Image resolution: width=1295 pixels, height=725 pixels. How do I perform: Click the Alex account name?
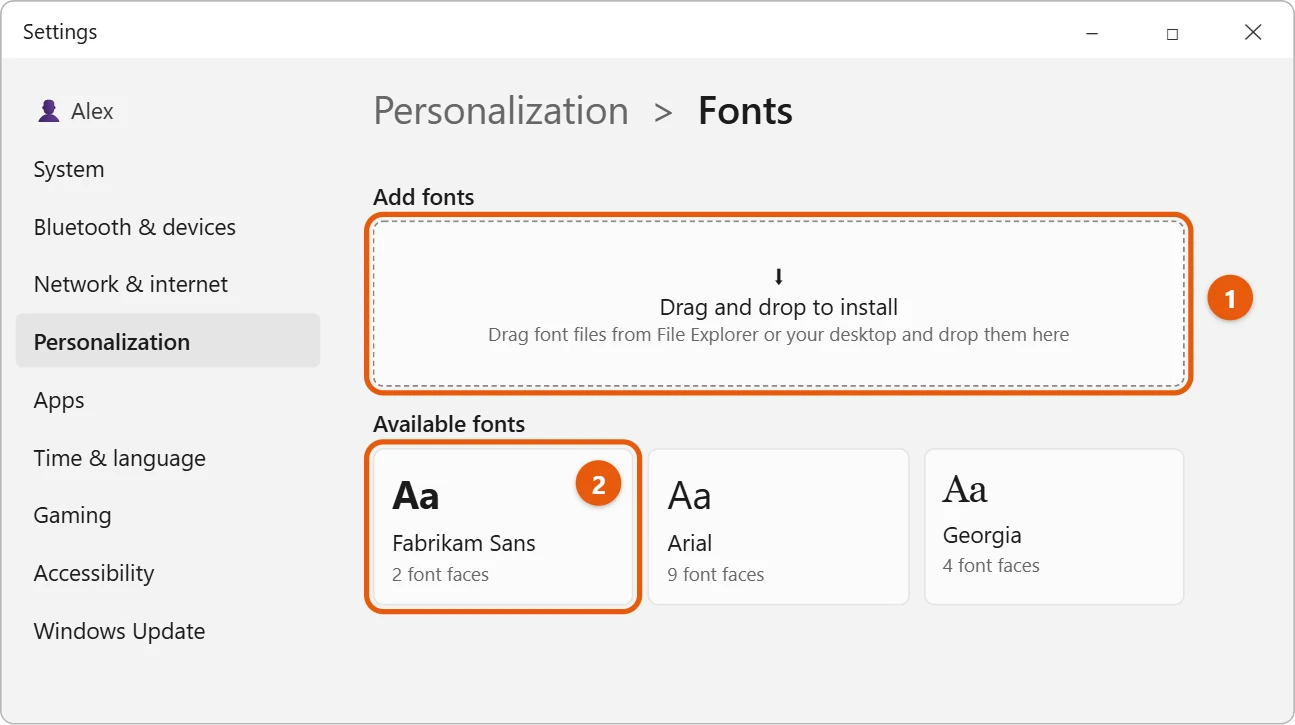coord(92,111)
